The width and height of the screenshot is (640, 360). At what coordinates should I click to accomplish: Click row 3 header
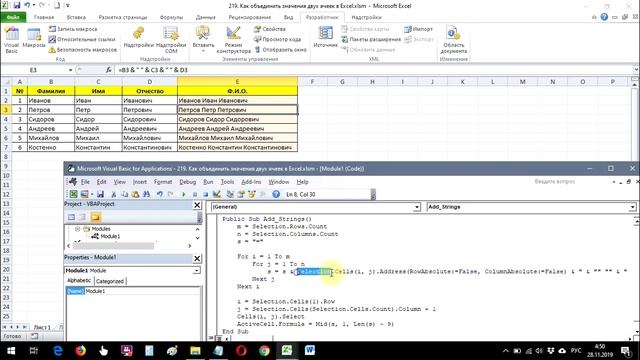pyautogui.click(x=6, y=110)
